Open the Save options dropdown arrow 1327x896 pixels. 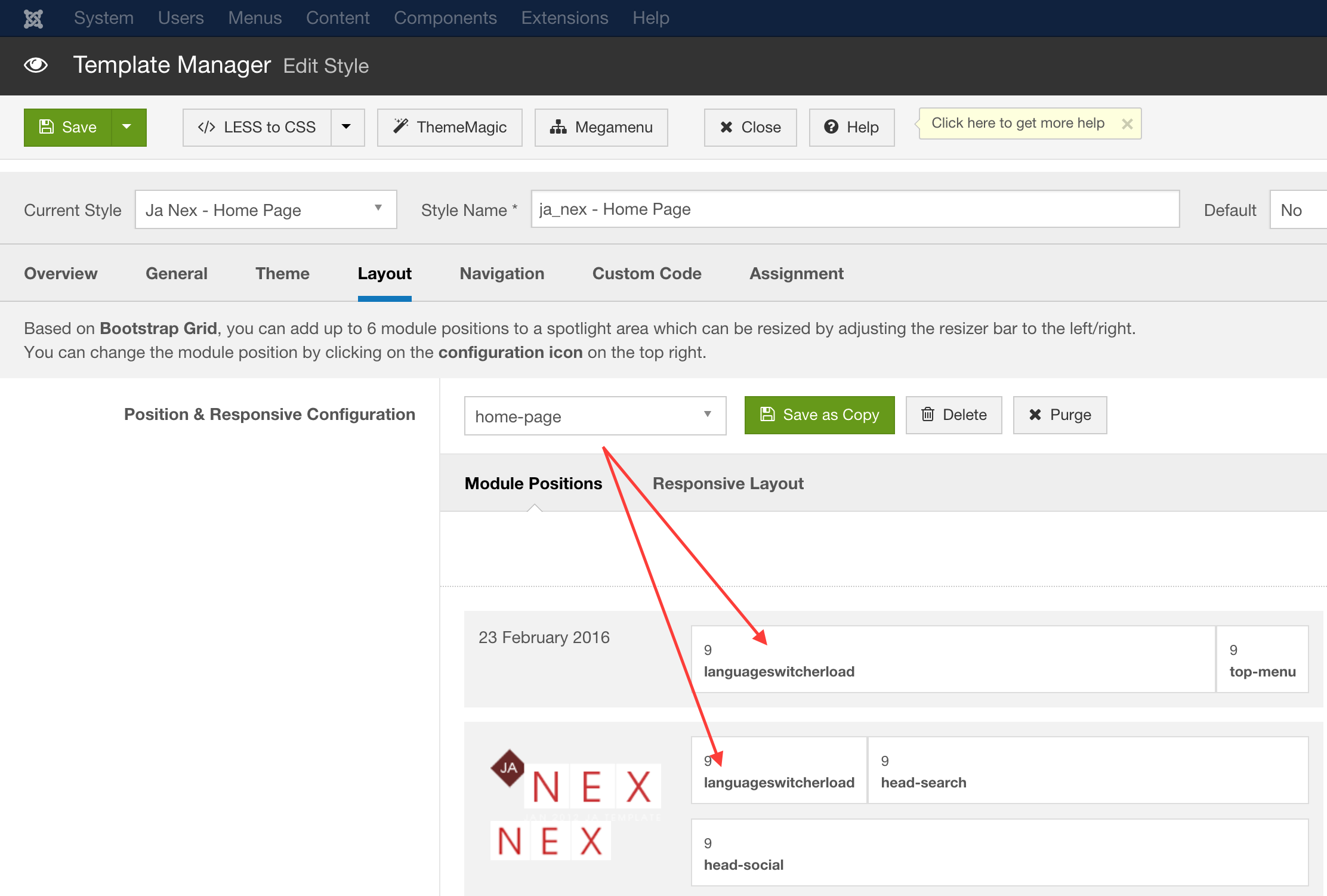[128, 127]
